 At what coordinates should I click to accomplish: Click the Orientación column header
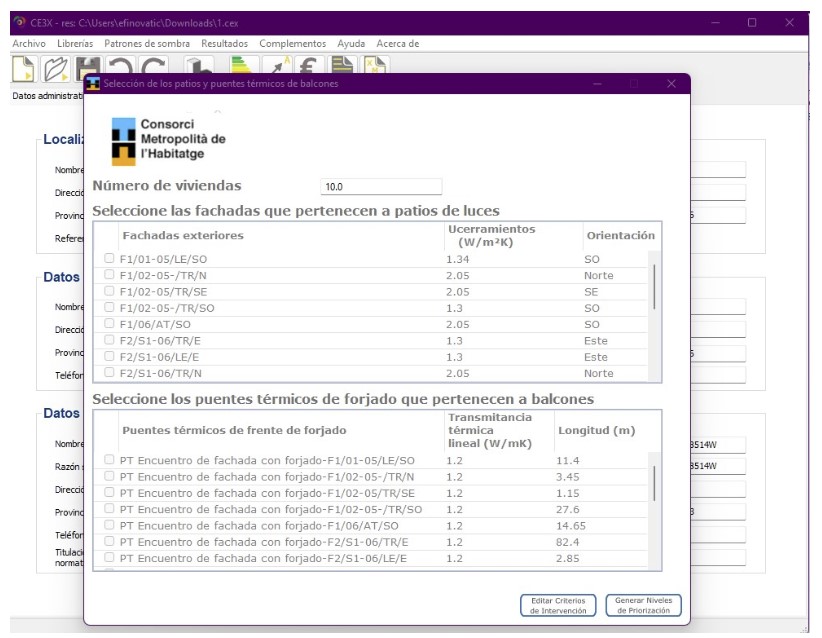(621, 235)
